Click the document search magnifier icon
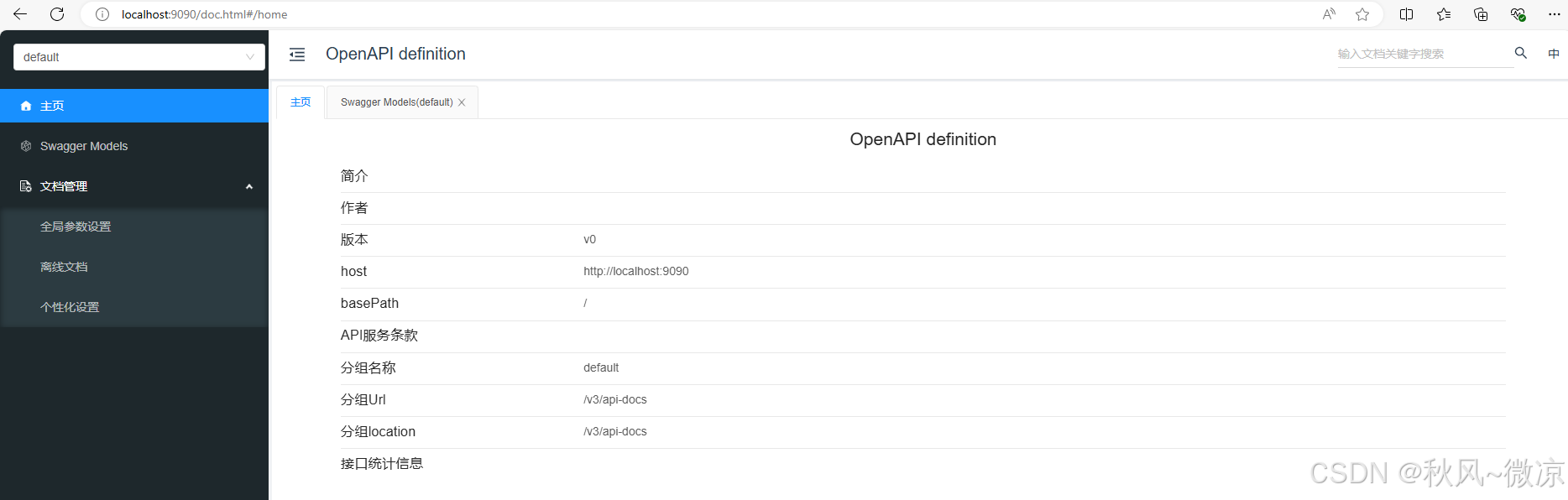 coord(1520,53)
